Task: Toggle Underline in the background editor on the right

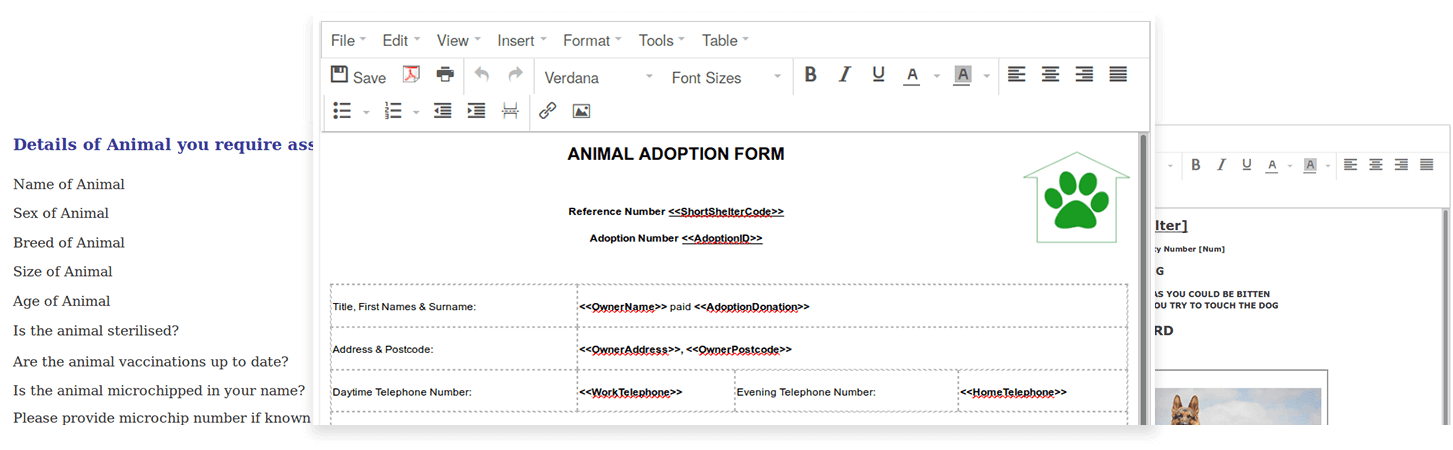Action: pos(1246,165)
